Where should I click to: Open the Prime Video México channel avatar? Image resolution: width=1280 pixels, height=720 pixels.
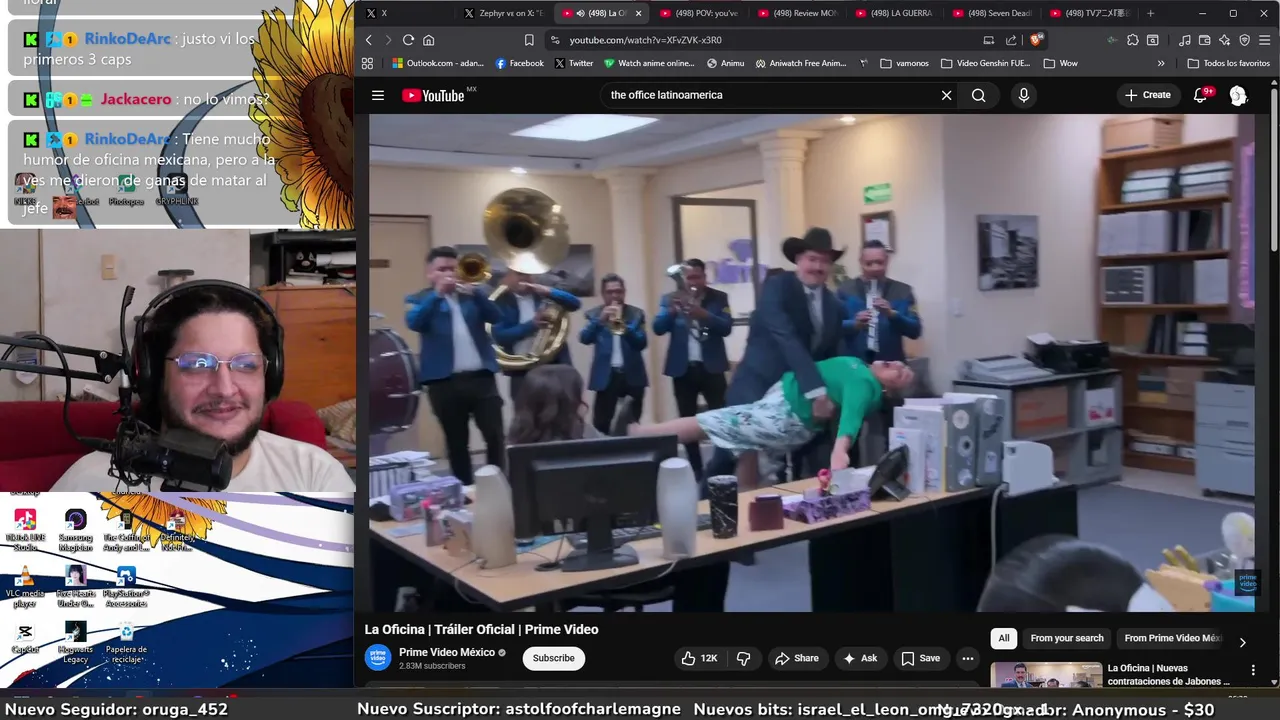pyautogui.click(x=378, y=657)
